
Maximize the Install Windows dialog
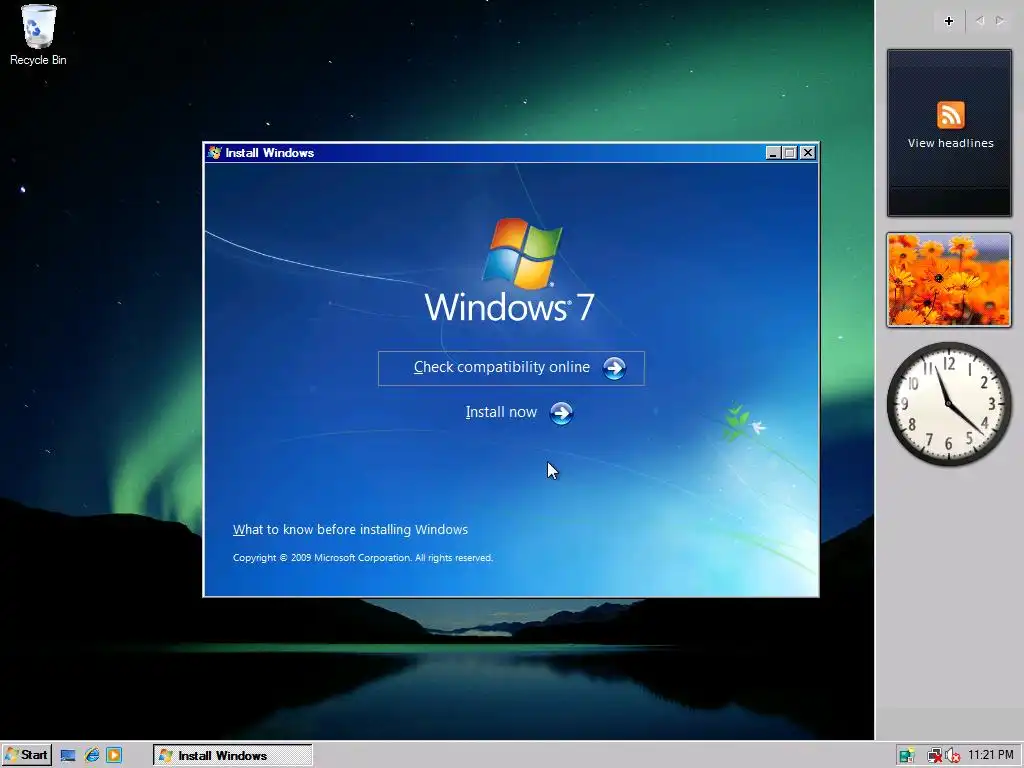point(789,153)
